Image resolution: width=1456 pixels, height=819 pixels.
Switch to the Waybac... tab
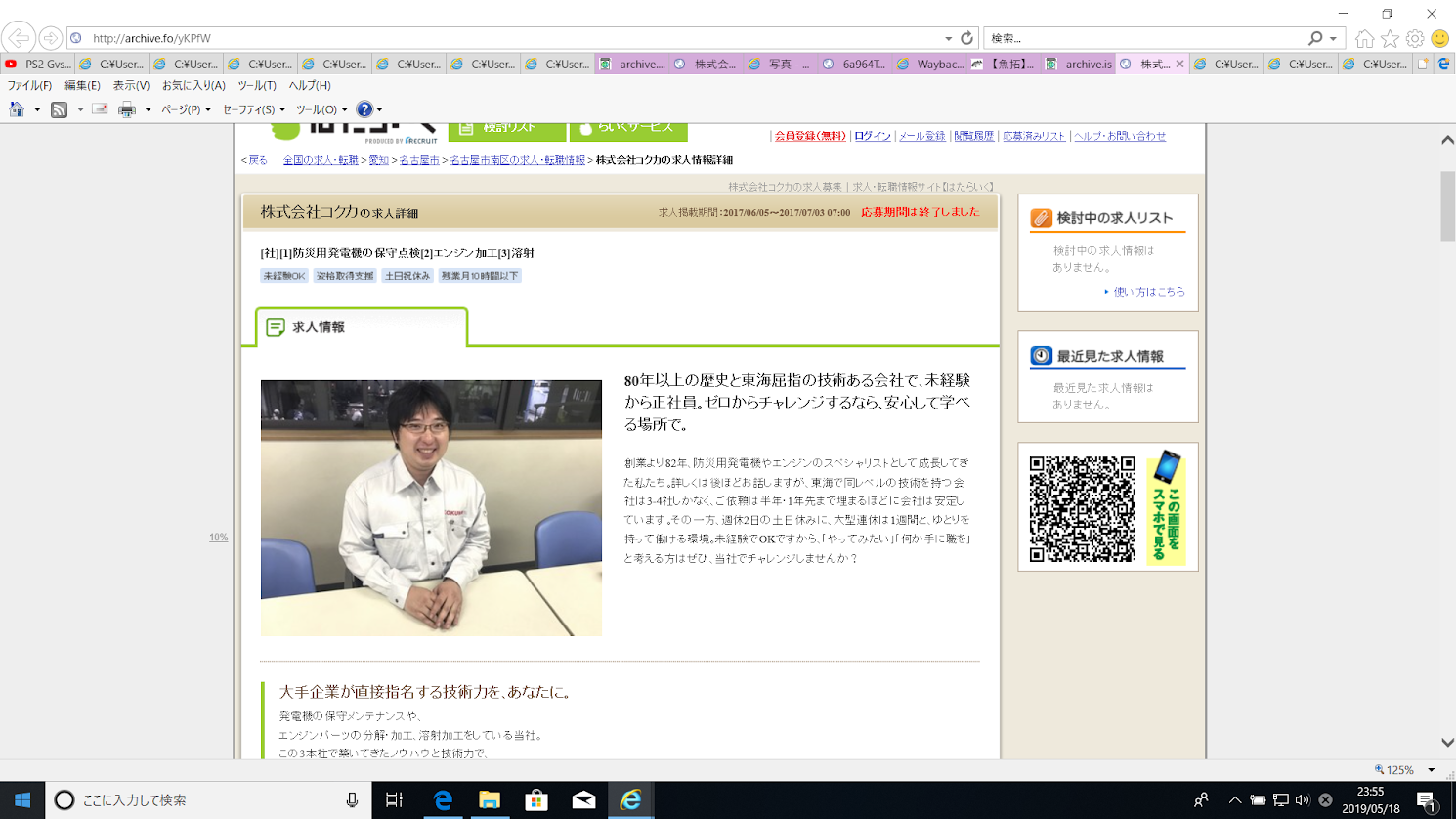(x=928, y=65)
